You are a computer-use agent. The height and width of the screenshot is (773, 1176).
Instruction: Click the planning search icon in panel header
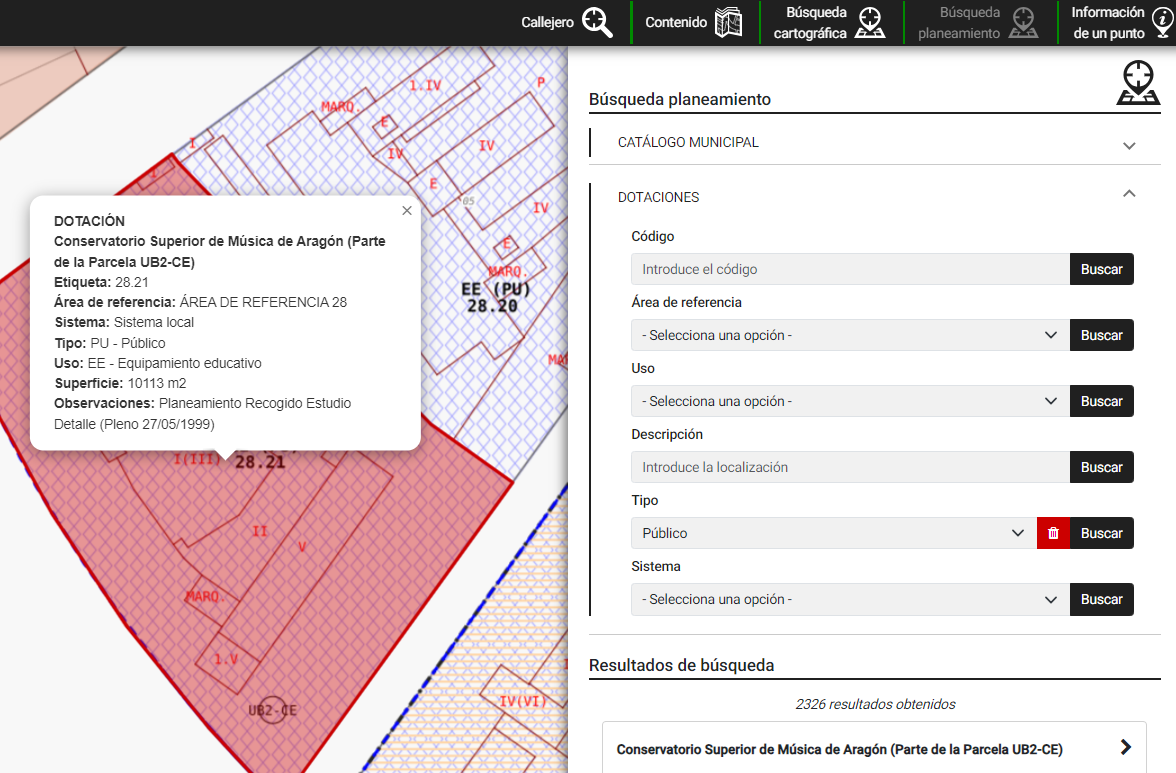1138,83
